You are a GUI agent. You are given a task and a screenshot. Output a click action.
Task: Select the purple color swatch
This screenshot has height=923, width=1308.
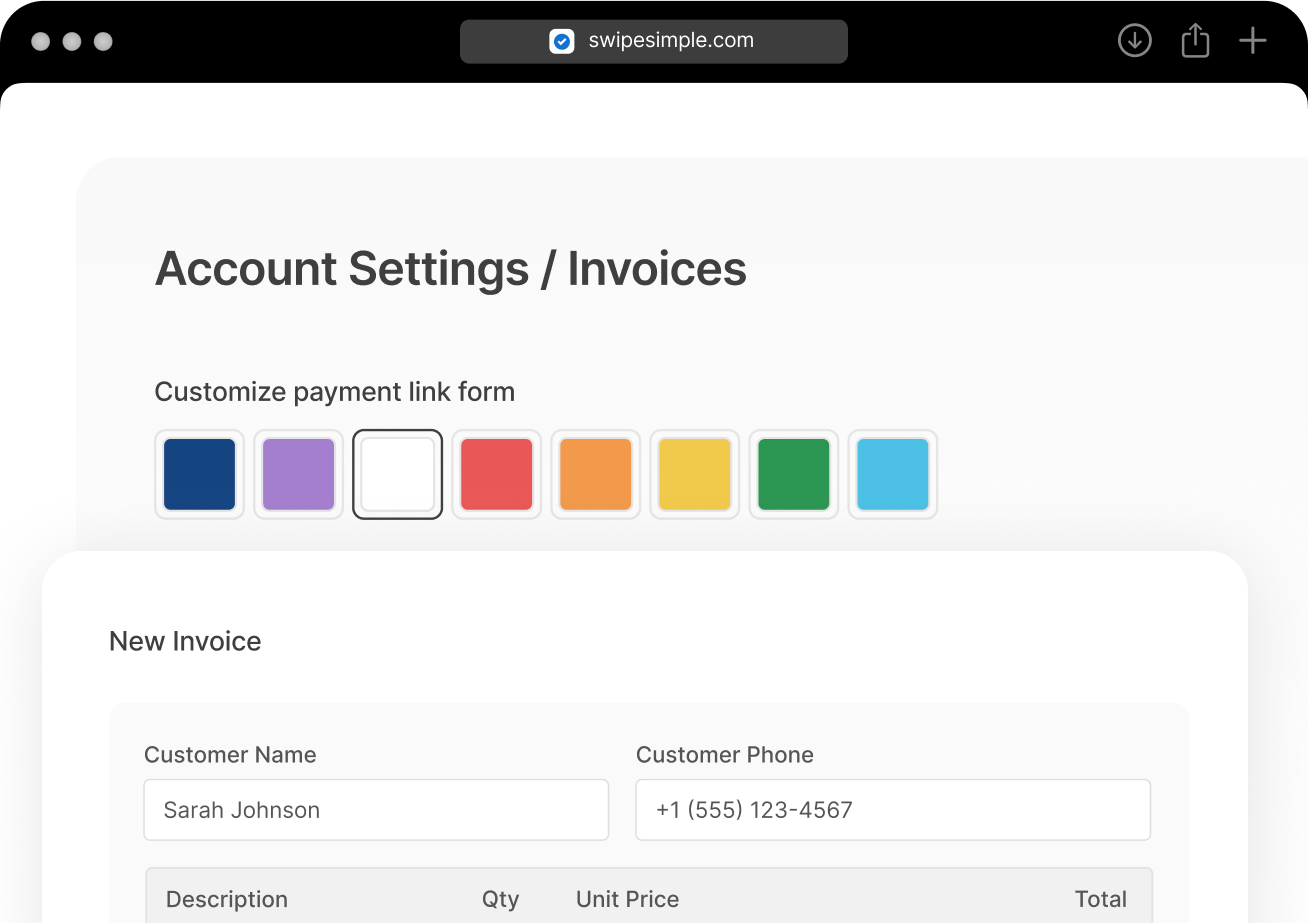pos(299,474)
